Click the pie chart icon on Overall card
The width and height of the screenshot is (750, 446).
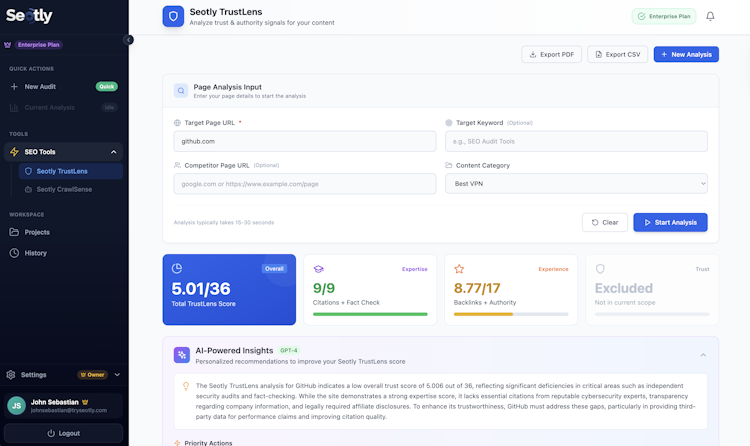177,268
